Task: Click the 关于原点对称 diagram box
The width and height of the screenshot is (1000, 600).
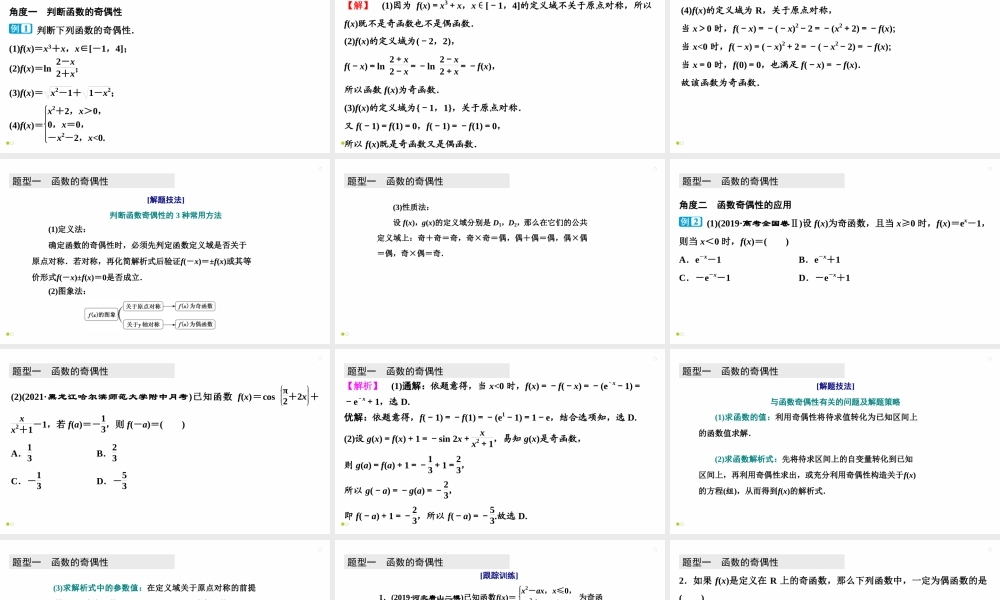Action: point(143,306)
